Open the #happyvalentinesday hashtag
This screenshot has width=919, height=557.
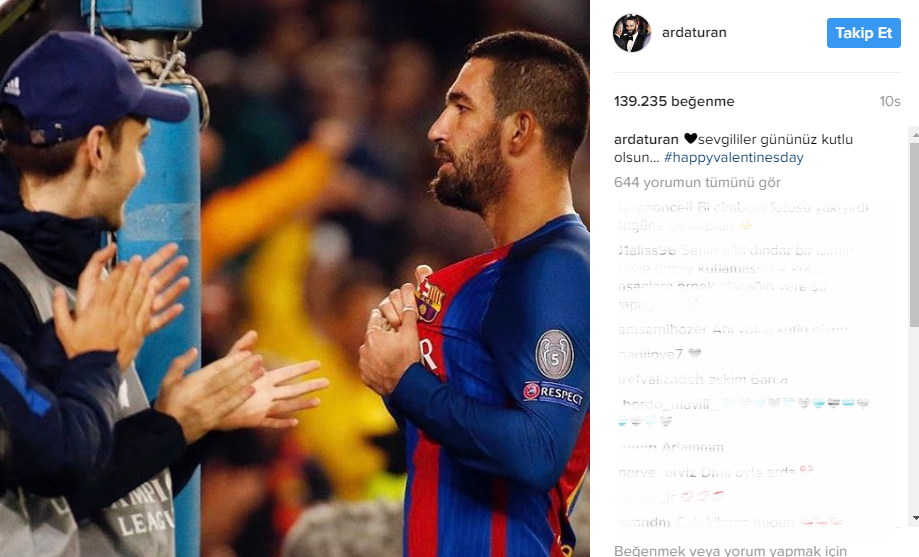[734, 158]
